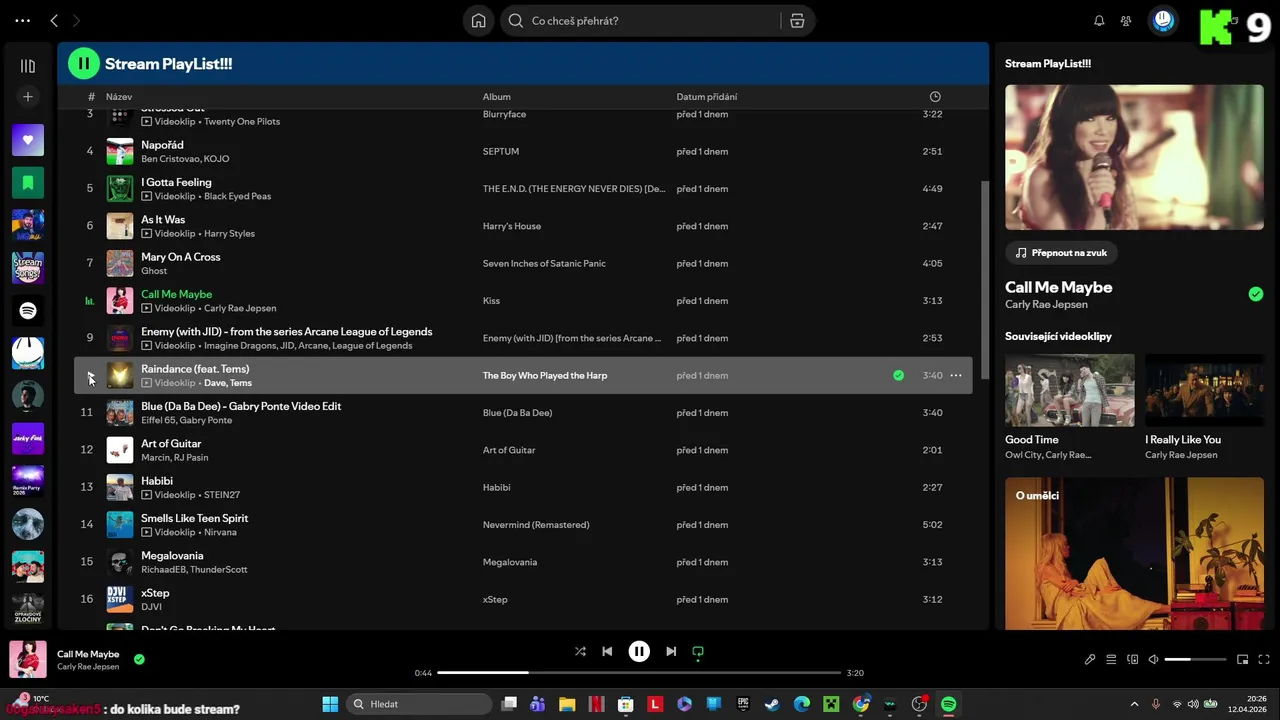Open the miniplayer icon
This screenshot has width=1280, height=720.
1243,659
